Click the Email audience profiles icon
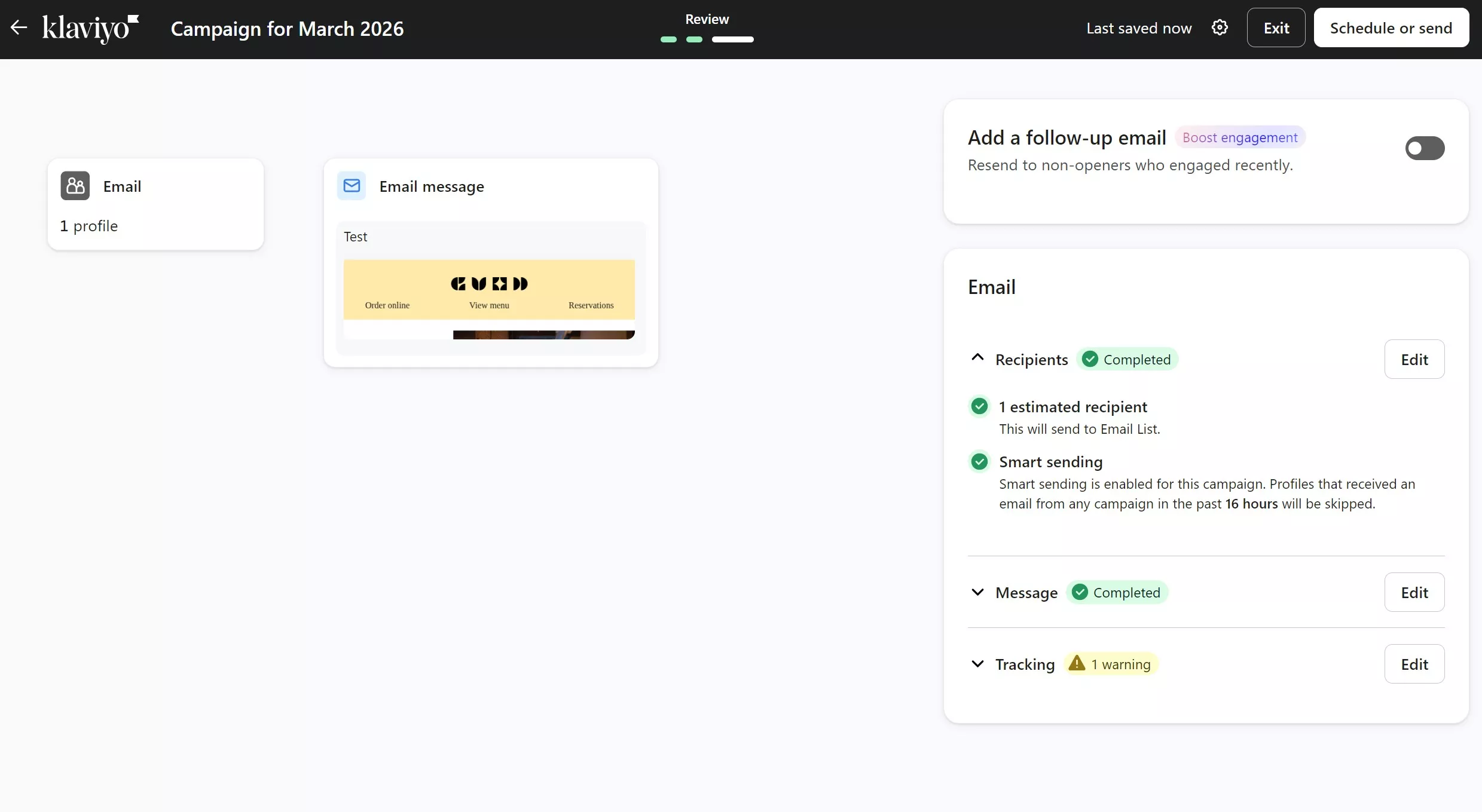1482x812 pixels. click(75, 186)
